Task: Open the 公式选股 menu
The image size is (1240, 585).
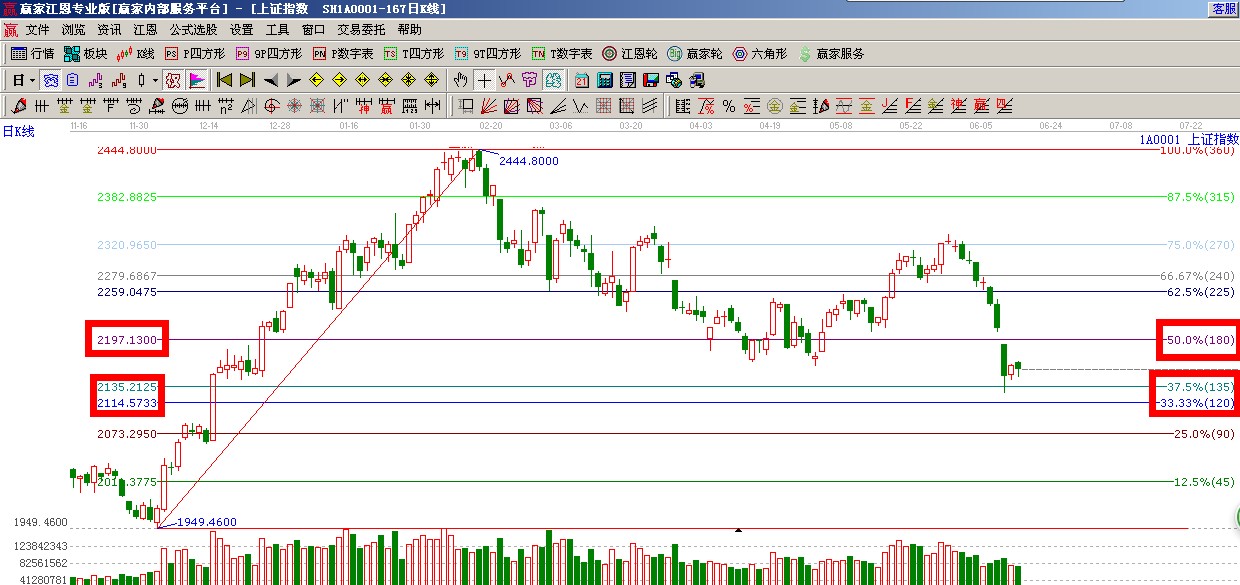Action: [192, 30]
